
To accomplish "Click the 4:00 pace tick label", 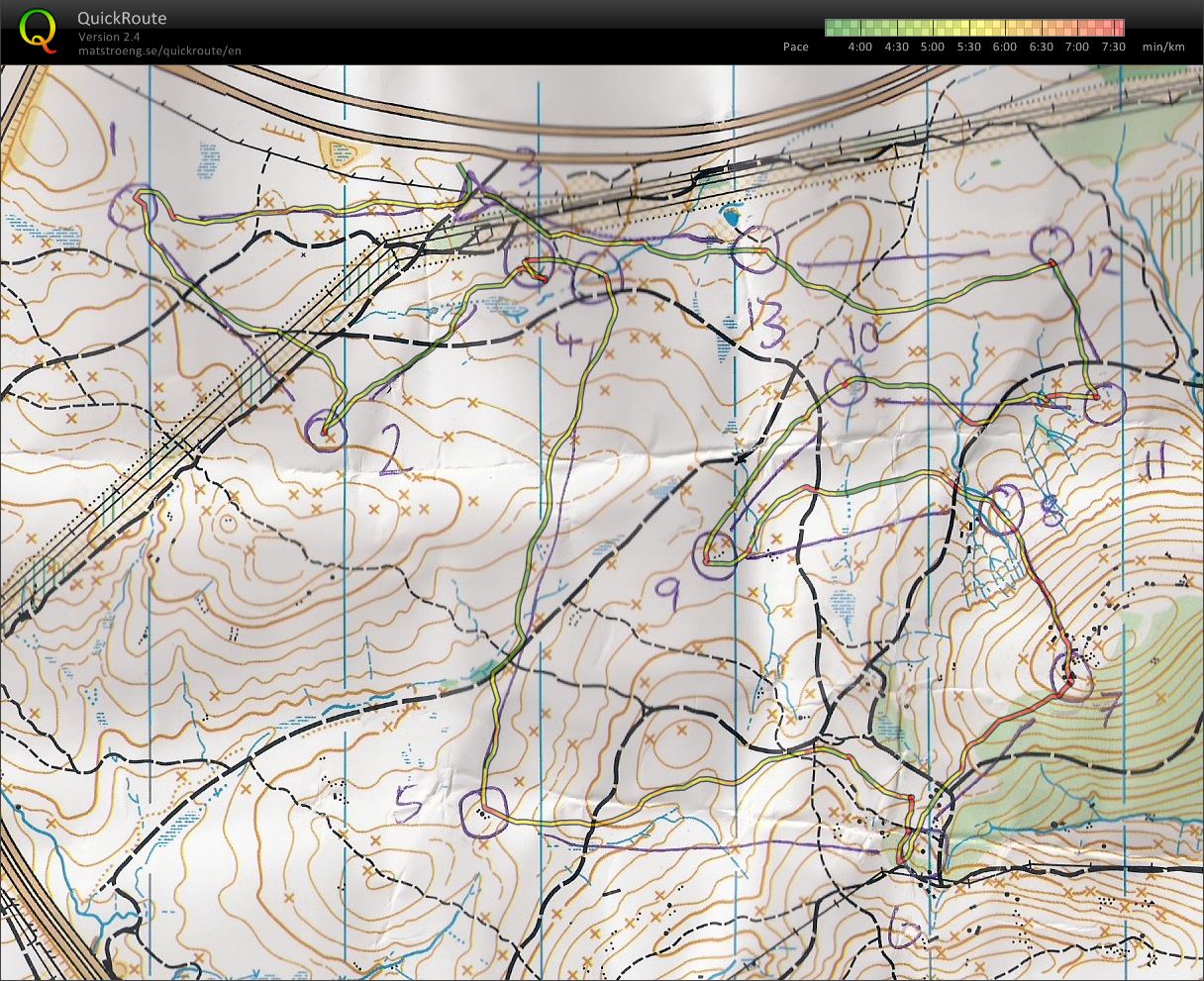I will (x=859, y=47).
